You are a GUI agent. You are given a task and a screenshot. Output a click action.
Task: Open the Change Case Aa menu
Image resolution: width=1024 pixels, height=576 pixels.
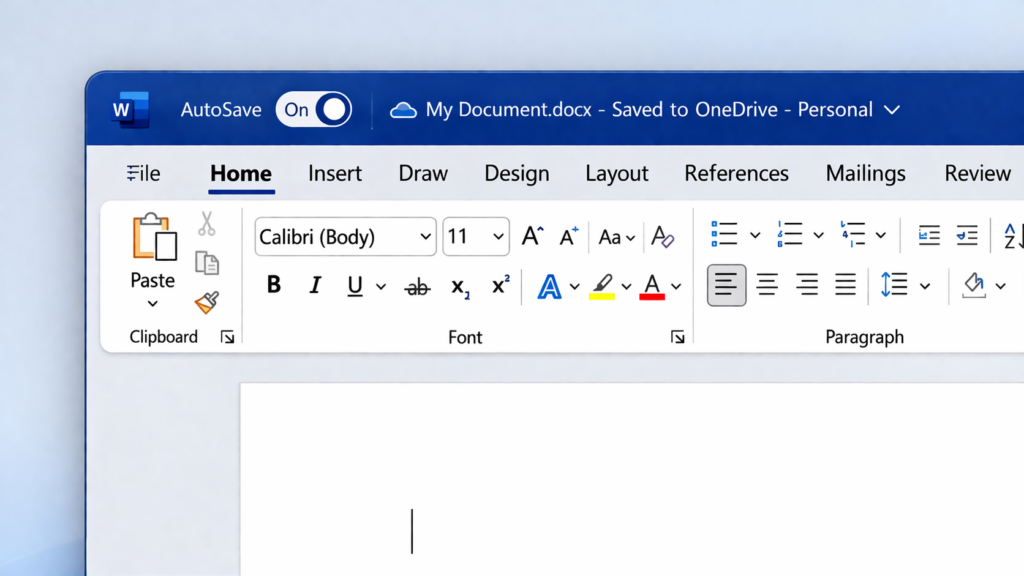[x=616, y=237]
